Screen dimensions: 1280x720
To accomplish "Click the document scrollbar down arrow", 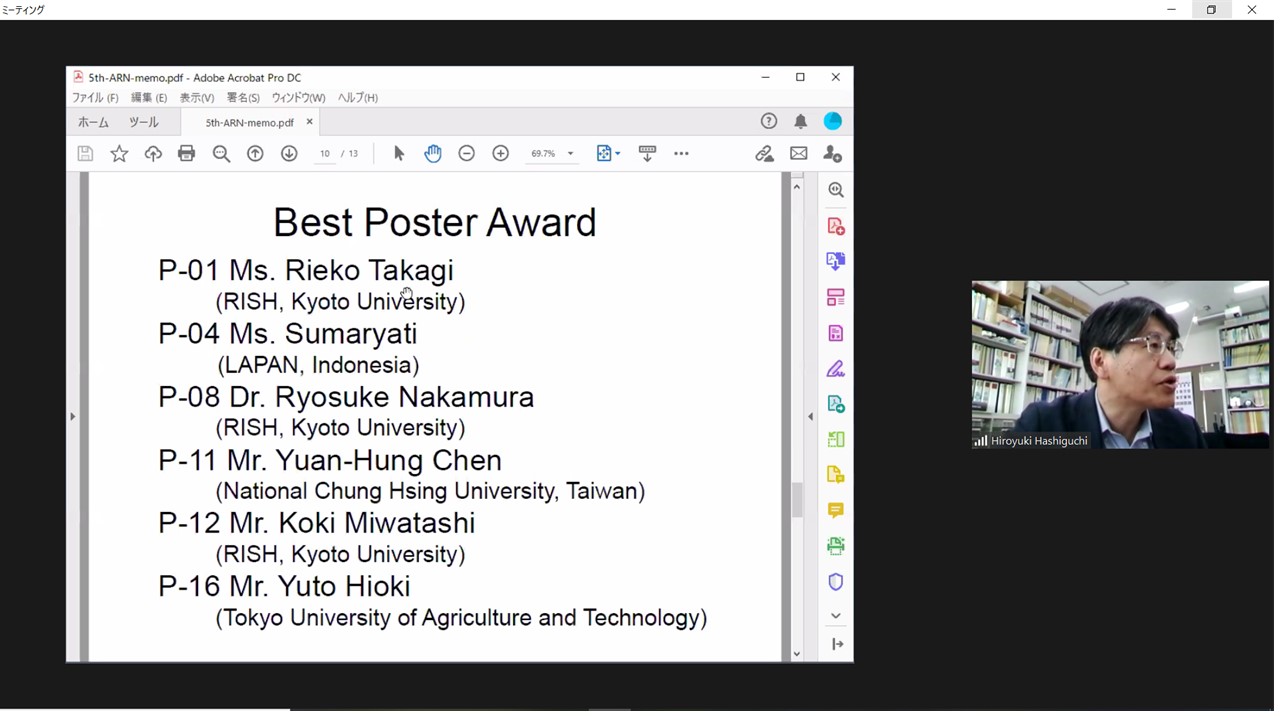I will click(797, 654).
